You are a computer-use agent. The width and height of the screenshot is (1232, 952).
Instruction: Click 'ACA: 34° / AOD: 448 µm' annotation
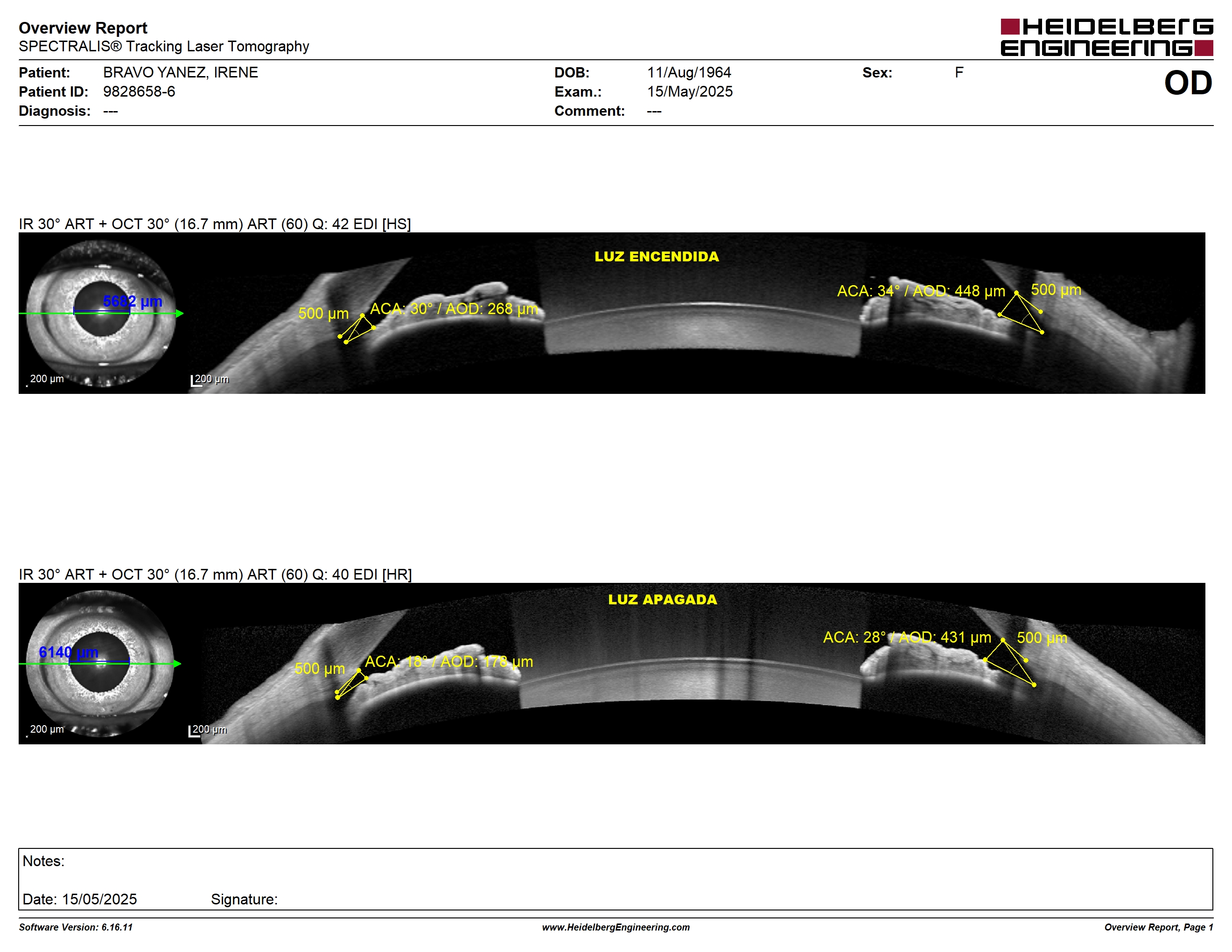pyautogui.click(x=921, y=291)
